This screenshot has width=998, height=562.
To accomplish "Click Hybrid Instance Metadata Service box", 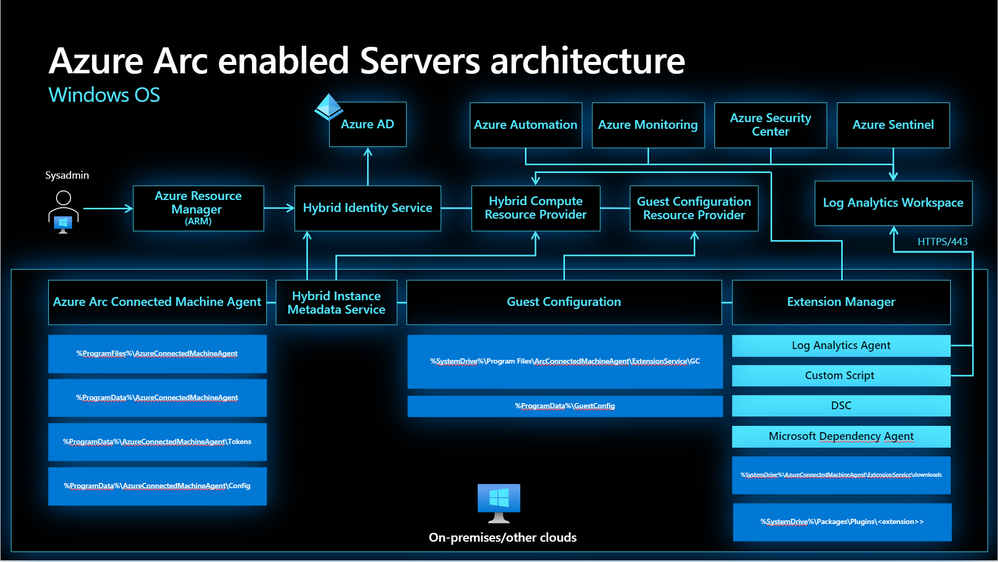I will (336, 302).
